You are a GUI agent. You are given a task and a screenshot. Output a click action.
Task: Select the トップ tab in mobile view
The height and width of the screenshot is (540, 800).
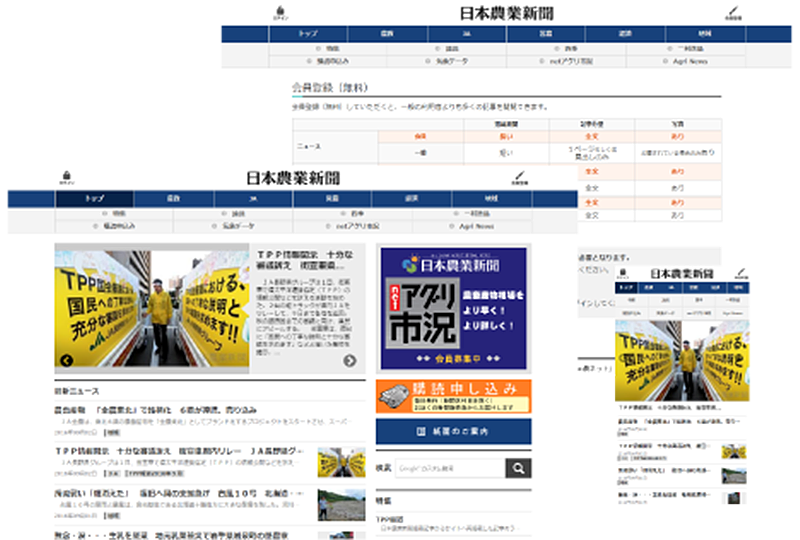pos(626,288)
